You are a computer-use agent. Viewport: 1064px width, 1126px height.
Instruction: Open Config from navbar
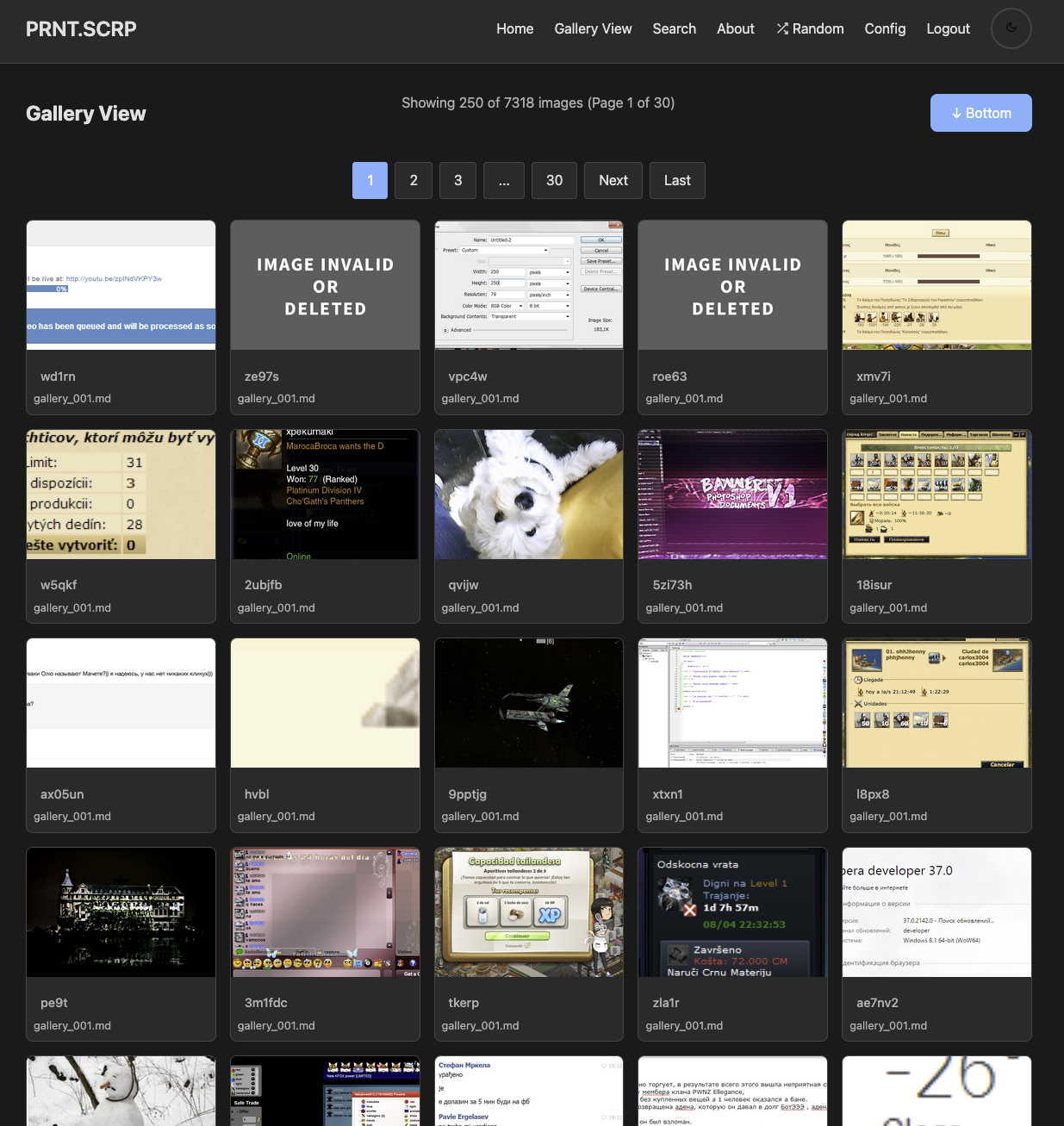point(885,28)
